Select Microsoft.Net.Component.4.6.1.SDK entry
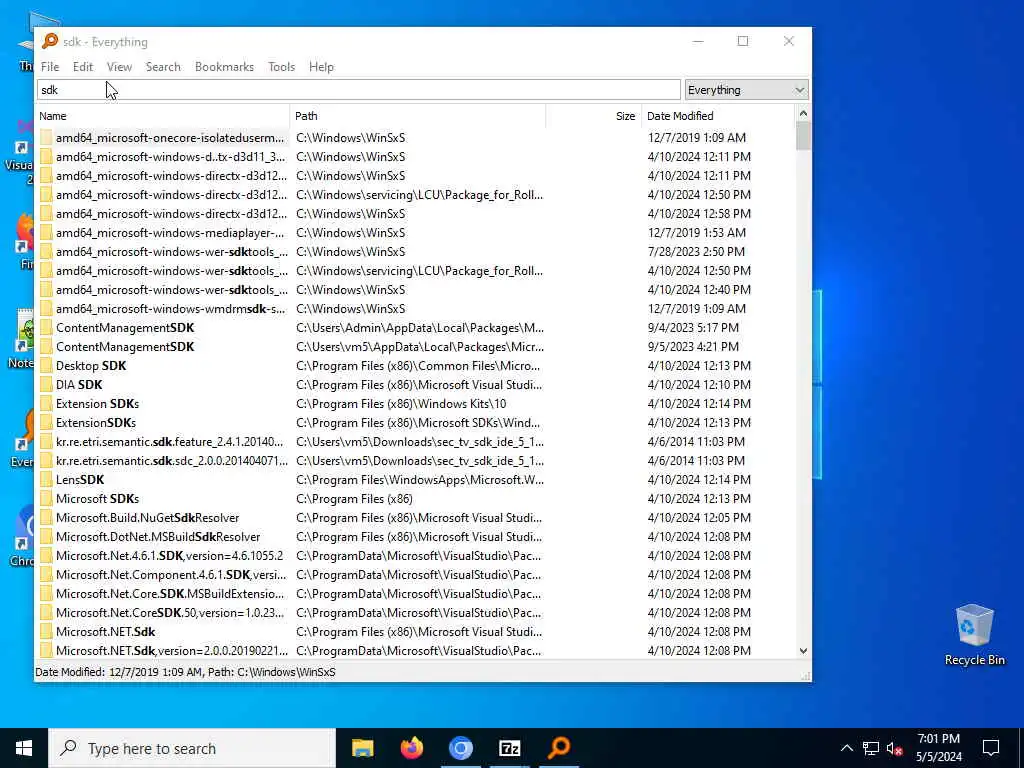The image size is (1024, 768). click(x=170, y=575)
